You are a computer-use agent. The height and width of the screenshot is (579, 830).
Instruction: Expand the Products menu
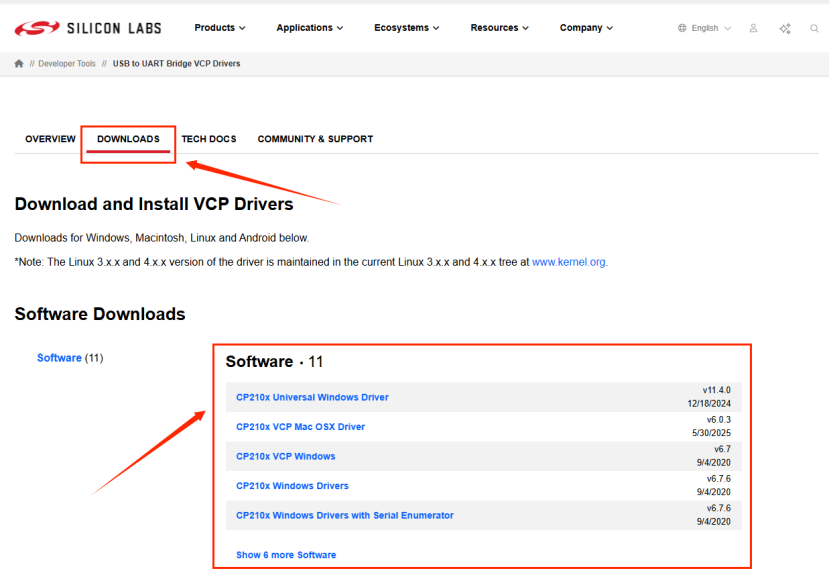coord(219,28)
